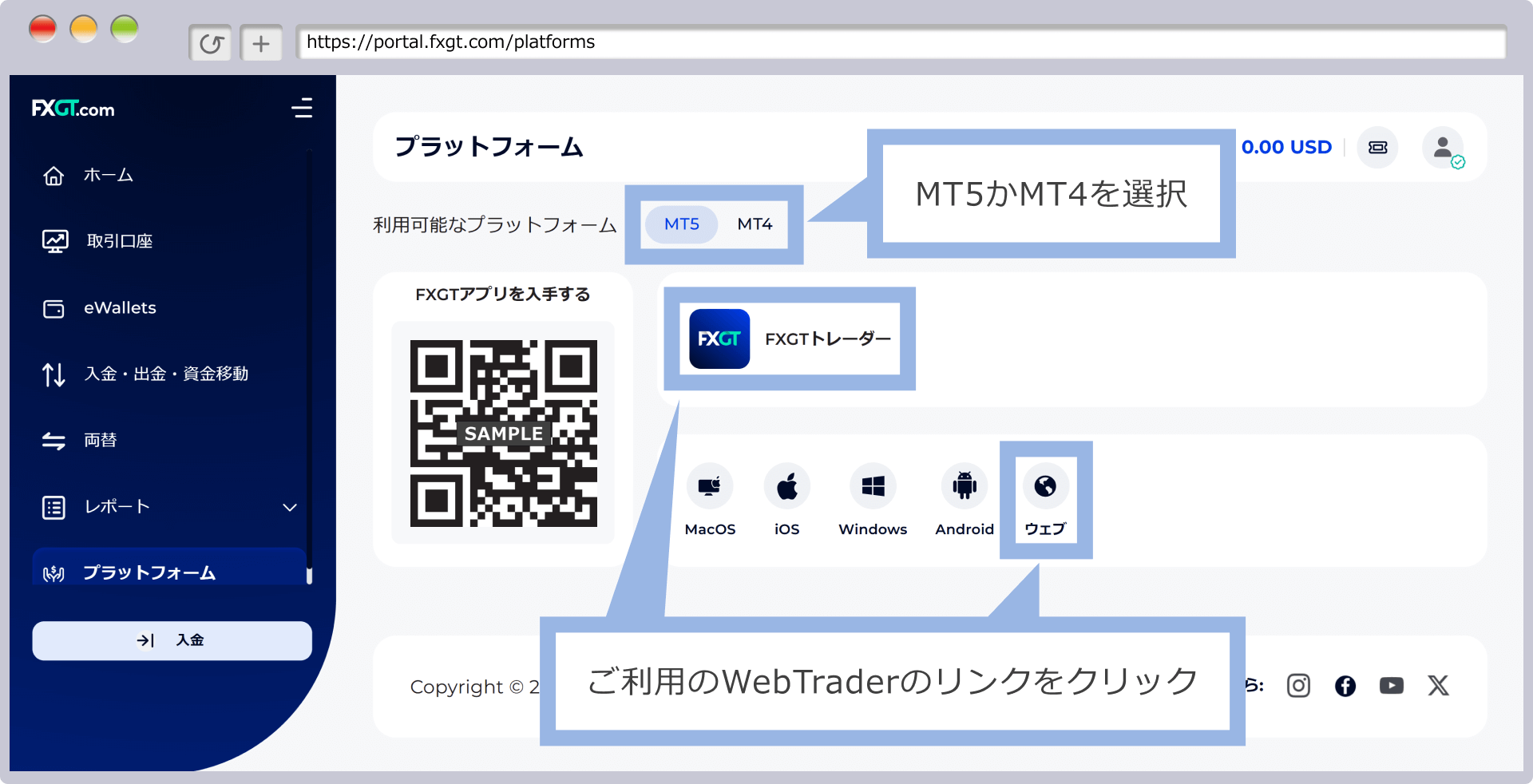Click the FXGT.com logo

(73, 109)
